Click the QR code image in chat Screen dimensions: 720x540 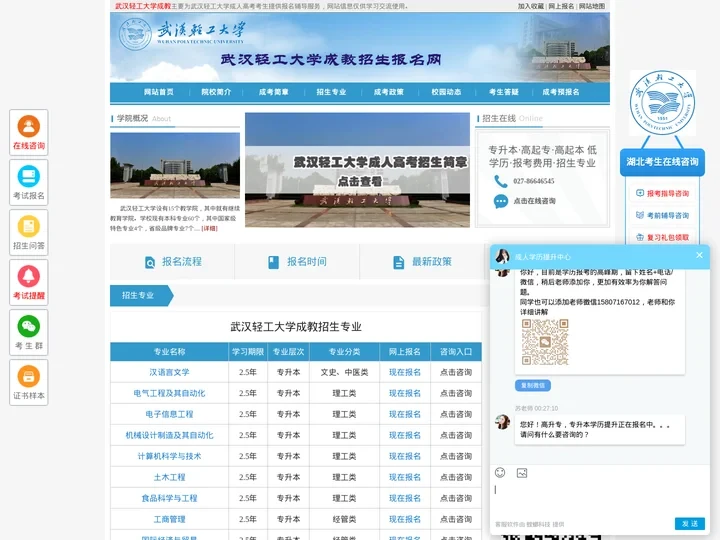545,342
